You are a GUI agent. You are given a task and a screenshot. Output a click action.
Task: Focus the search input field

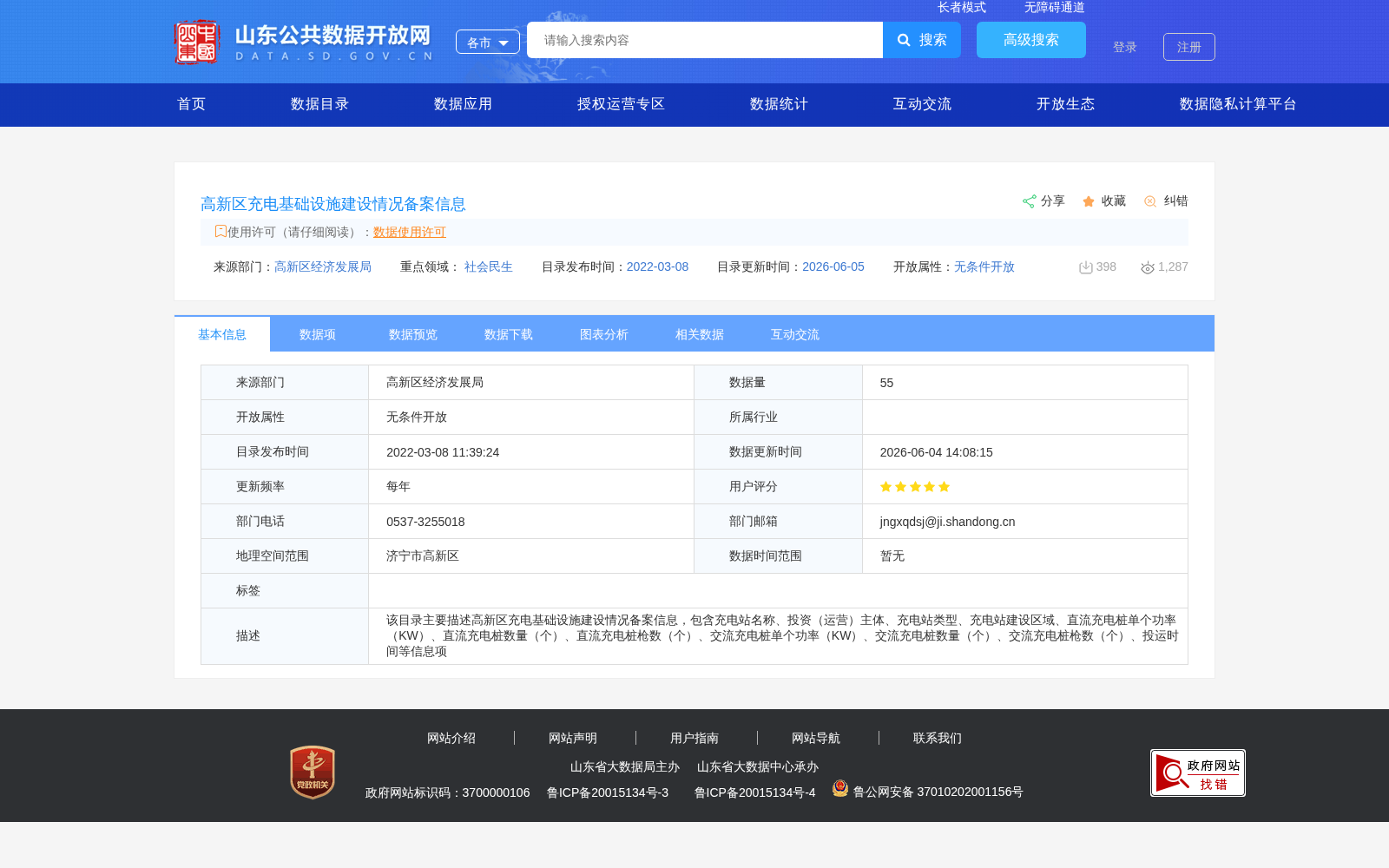point(705,40)
